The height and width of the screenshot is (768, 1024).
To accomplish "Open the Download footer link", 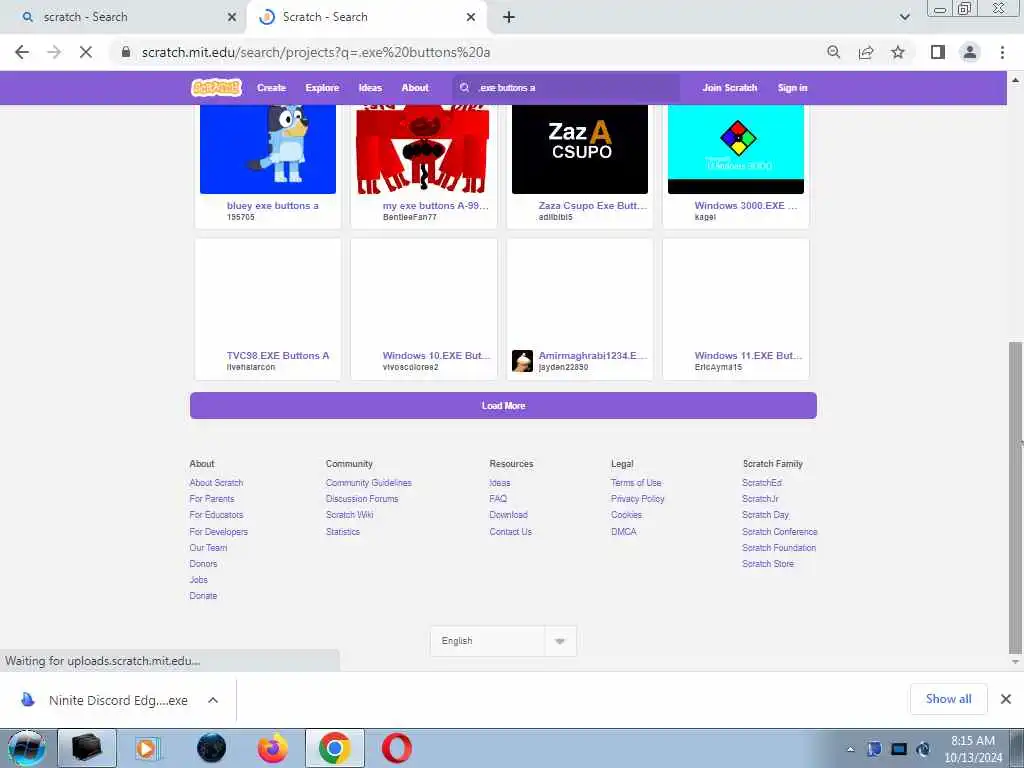I will (508, 515).
